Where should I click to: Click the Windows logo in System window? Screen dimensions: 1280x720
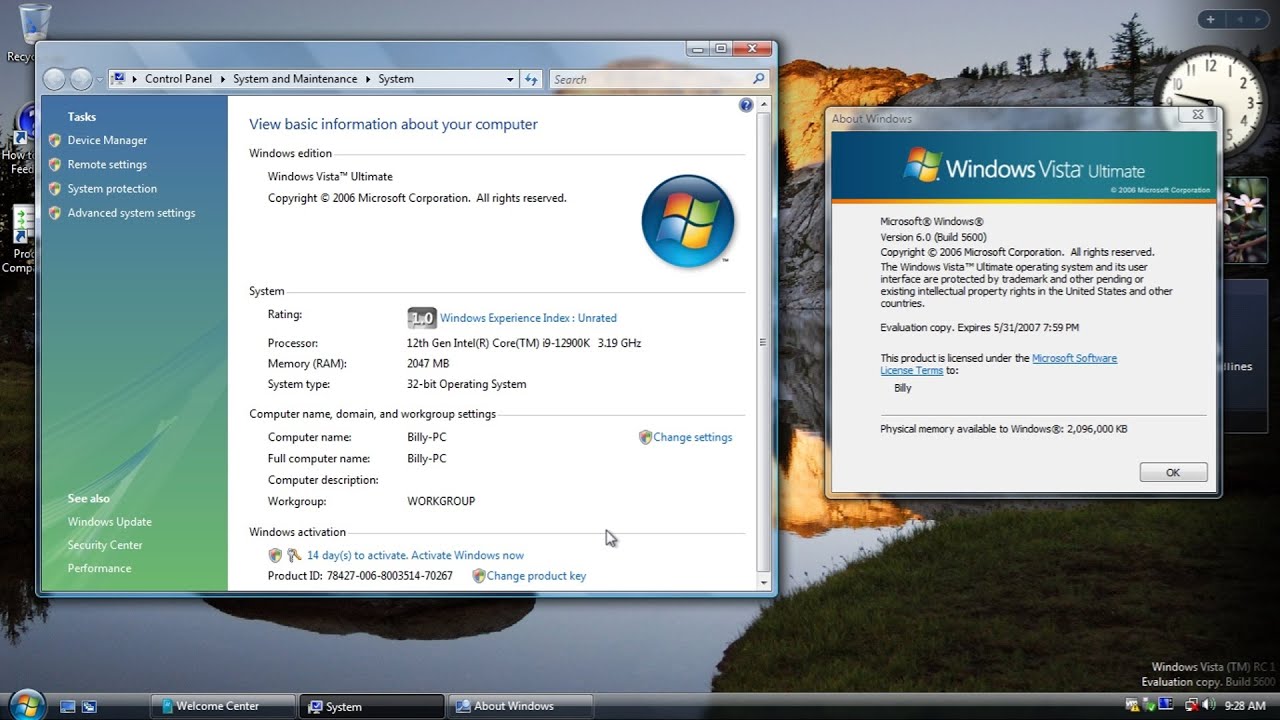click(688, 221)
